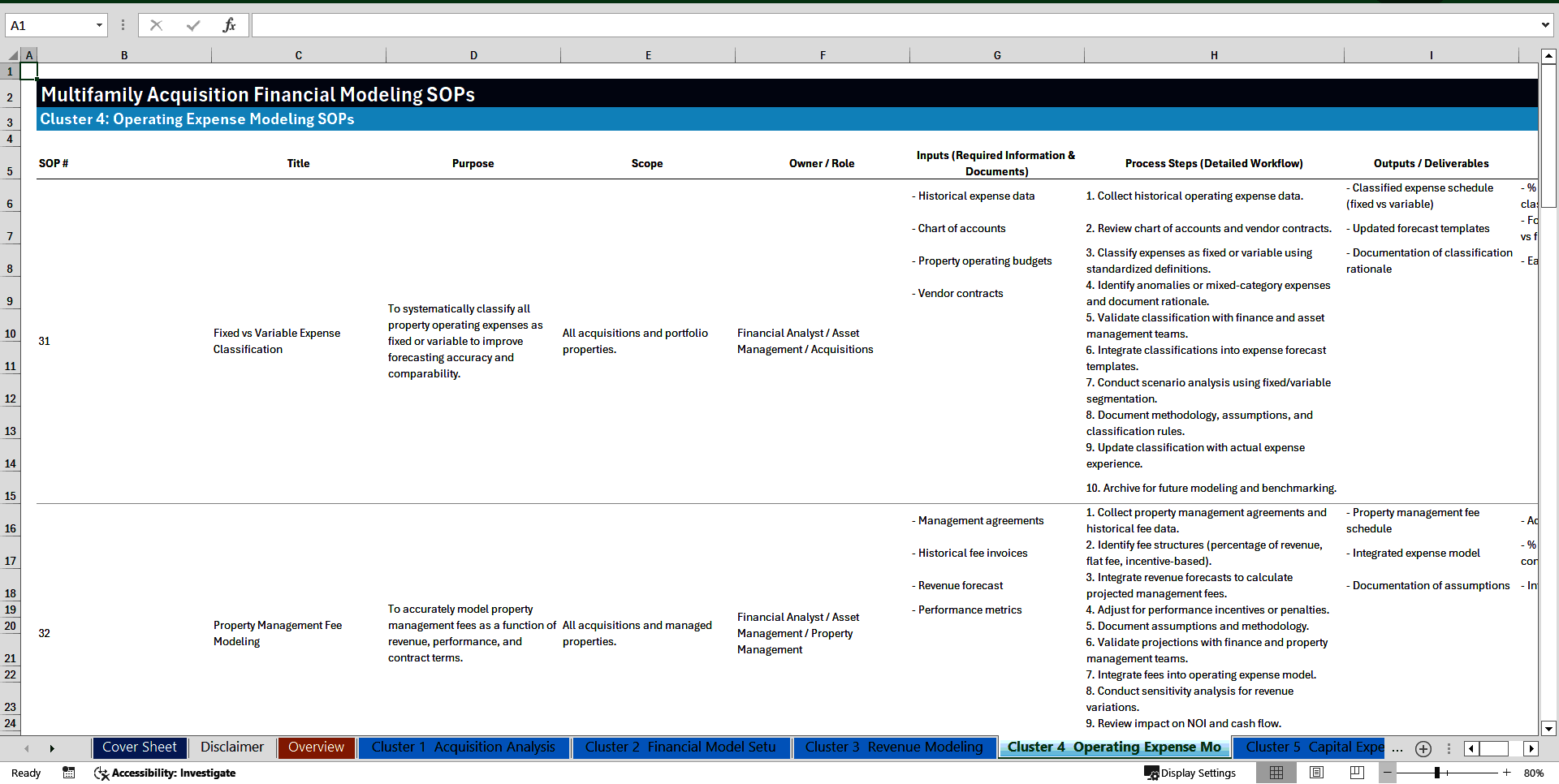Expand the formula bar with its chevron
The width and height of the screenshot is (1559, 784).
click(1547, 24)
